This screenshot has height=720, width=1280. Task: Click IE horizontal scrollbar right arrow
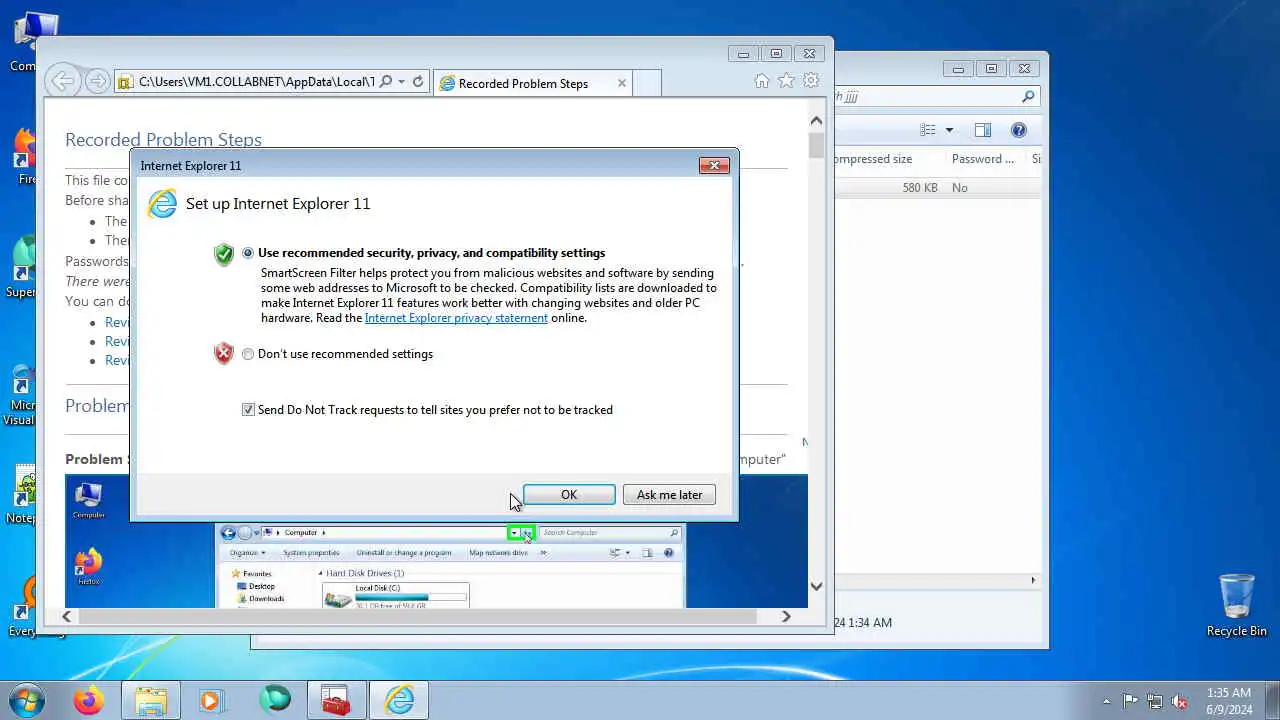coord(786,616)
